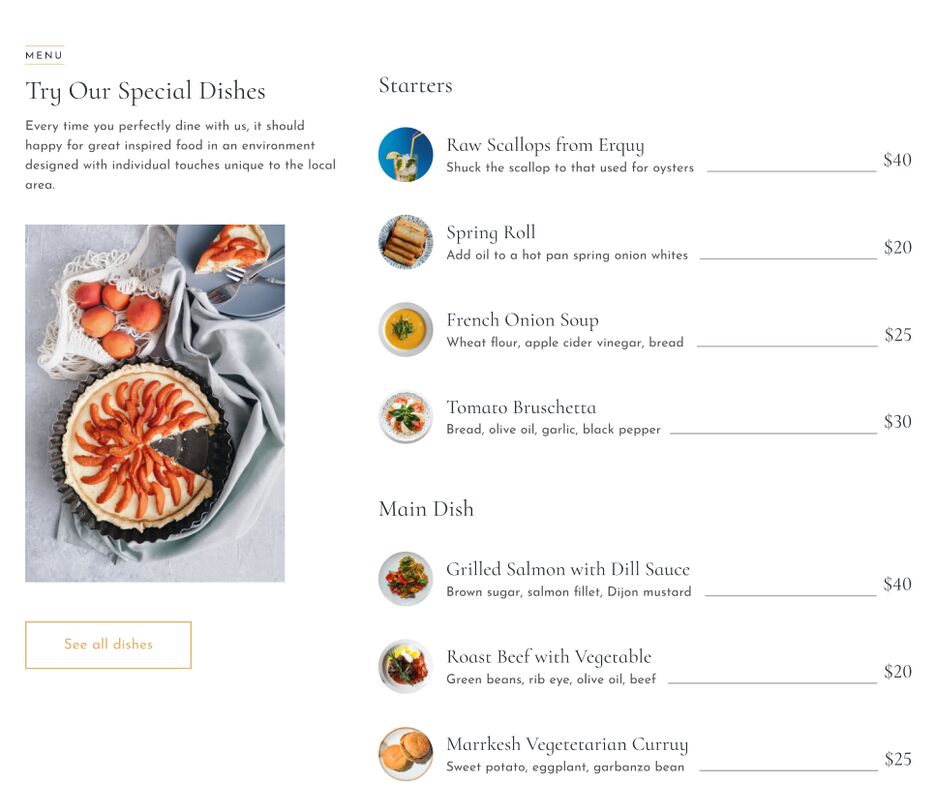Click the Raw Scallops drink thumbnail
The image size is (935, 812).
405,154
